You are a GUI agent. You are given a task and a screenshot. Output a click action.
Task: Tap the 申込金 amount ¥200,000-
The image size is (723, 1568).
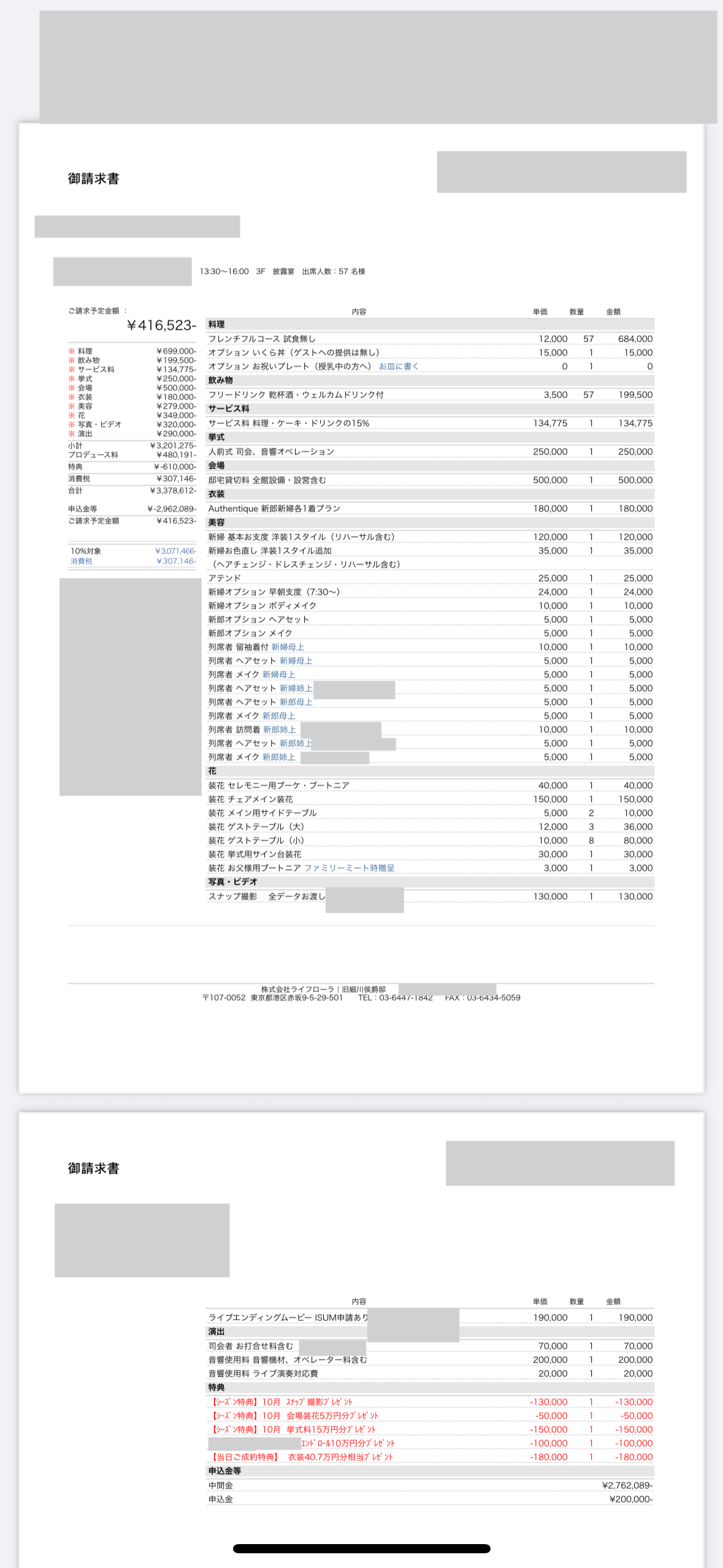631,1499
